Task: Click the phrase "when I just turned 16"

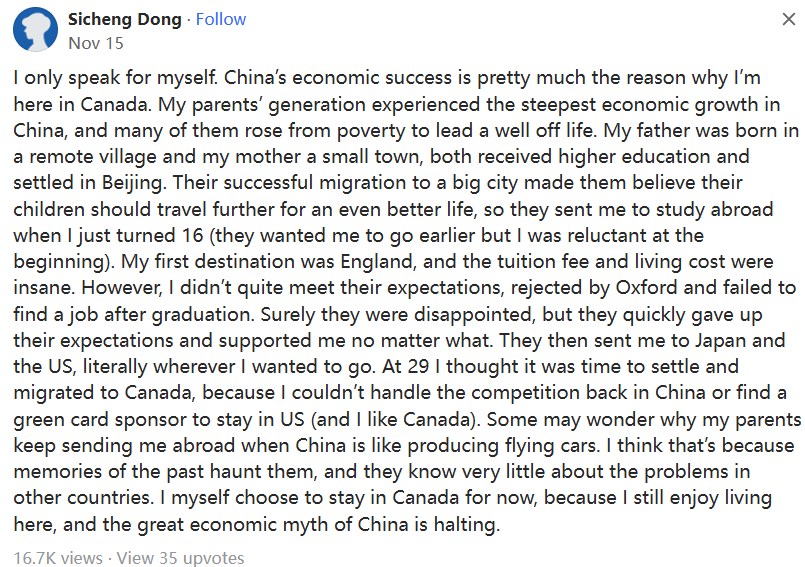Action: click(x=98, y=236)
